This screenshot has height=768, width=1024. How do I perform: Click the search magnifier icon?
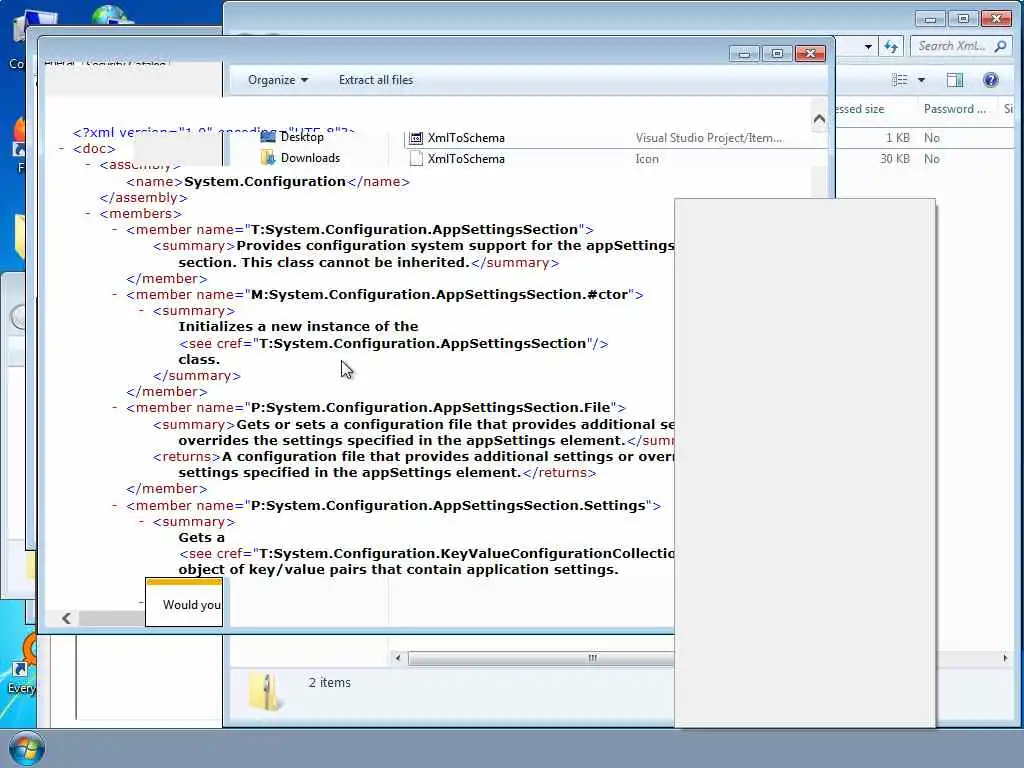pos(1000,46)
